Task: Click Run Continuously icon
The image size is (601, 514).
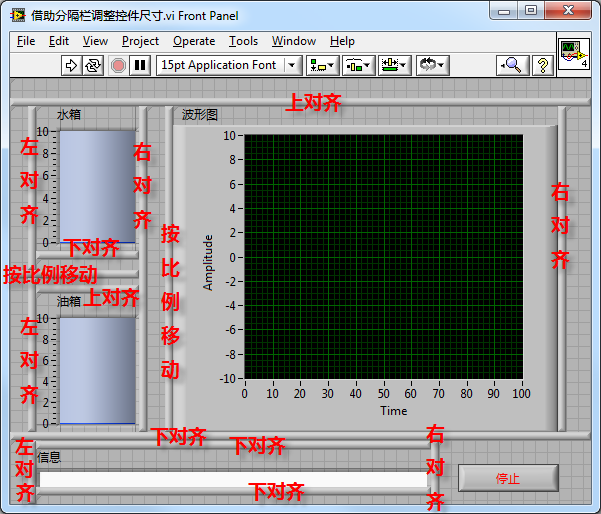Action: point(93,65)
